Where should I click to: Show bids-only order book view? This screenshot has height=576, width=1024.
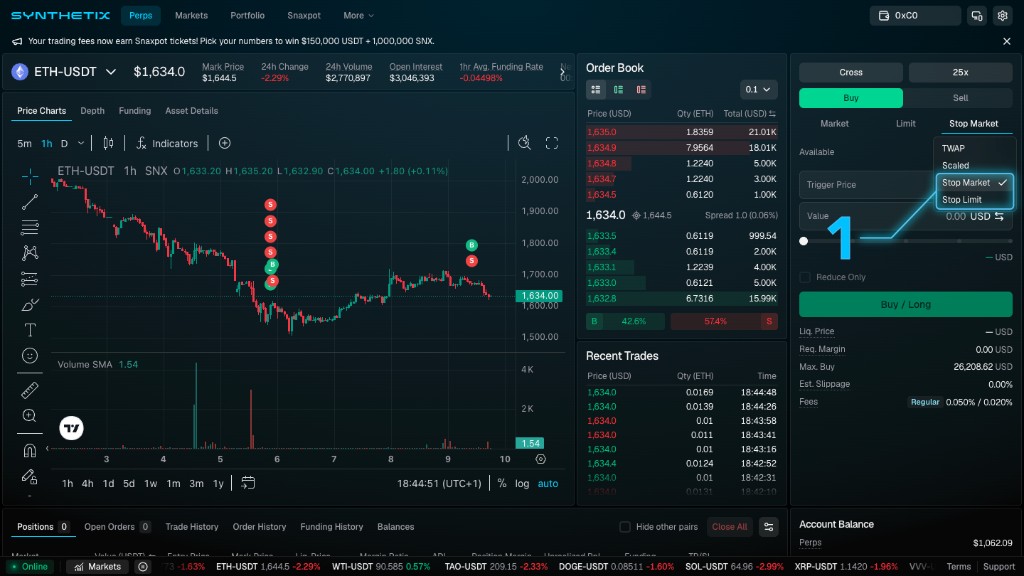tap(618, 89)
